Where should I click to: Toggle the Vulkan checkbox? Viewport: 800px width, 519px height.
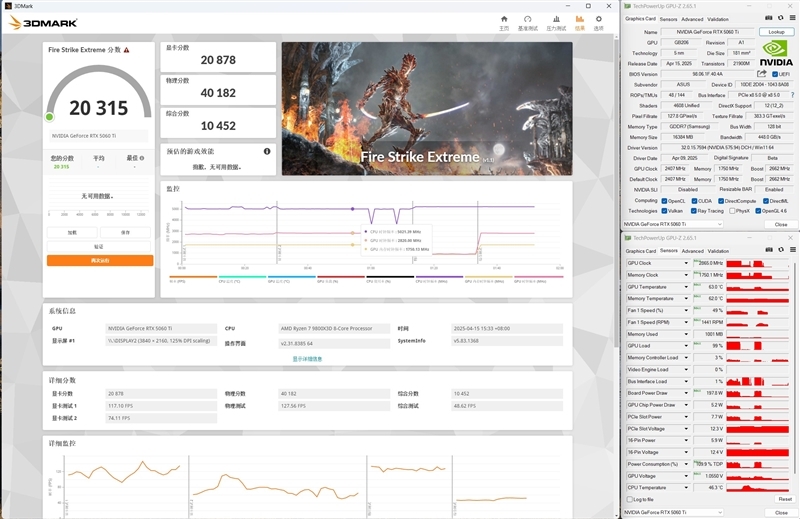point(664,211)
